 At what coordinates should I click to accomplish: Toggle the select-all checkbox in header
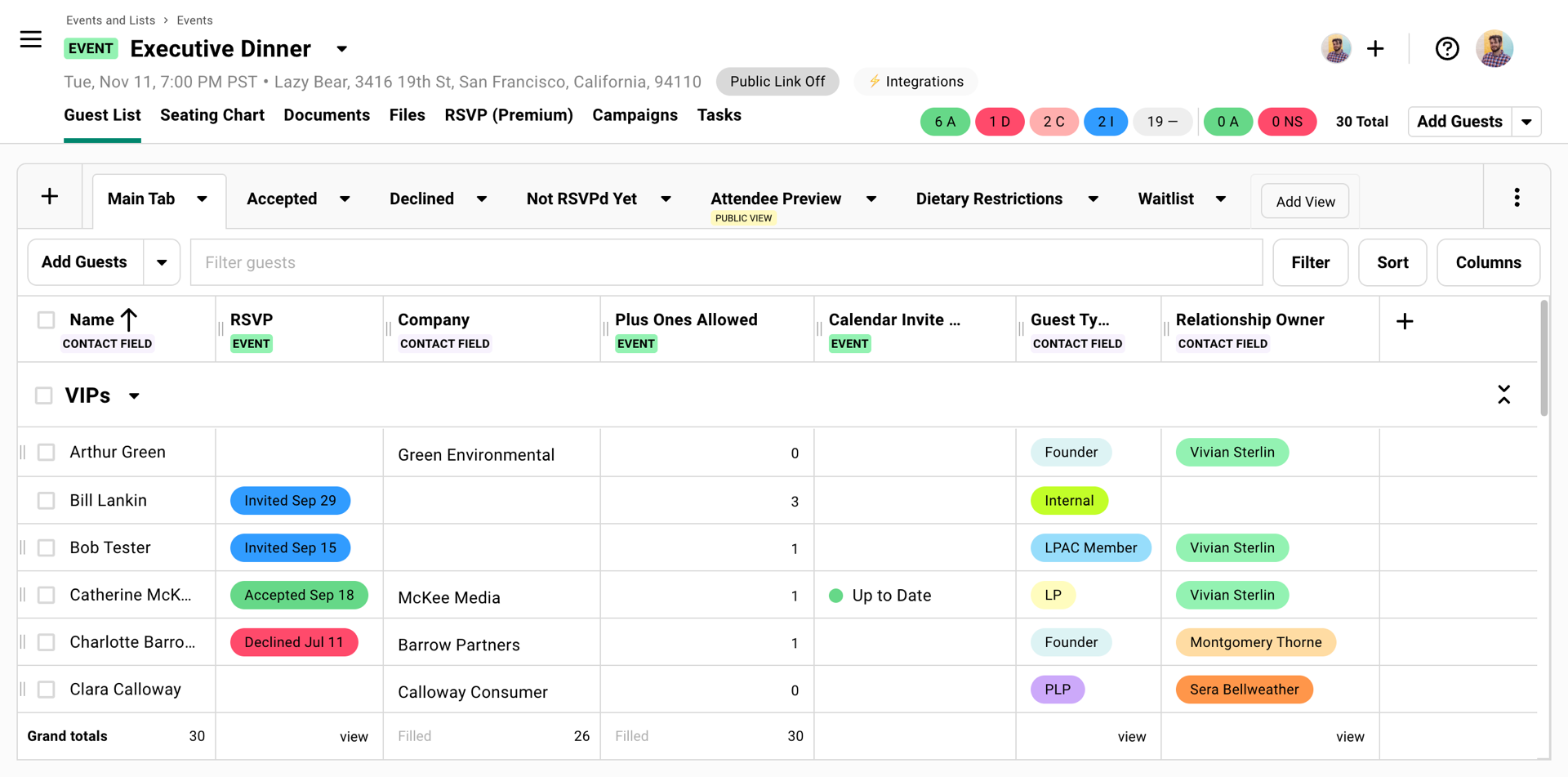(x=47, y=320)
